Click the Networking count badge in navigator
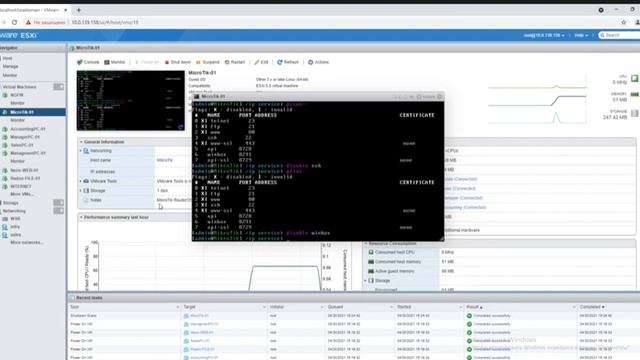The height and width of the screenshot is (360, 640). tap(58, 211)
